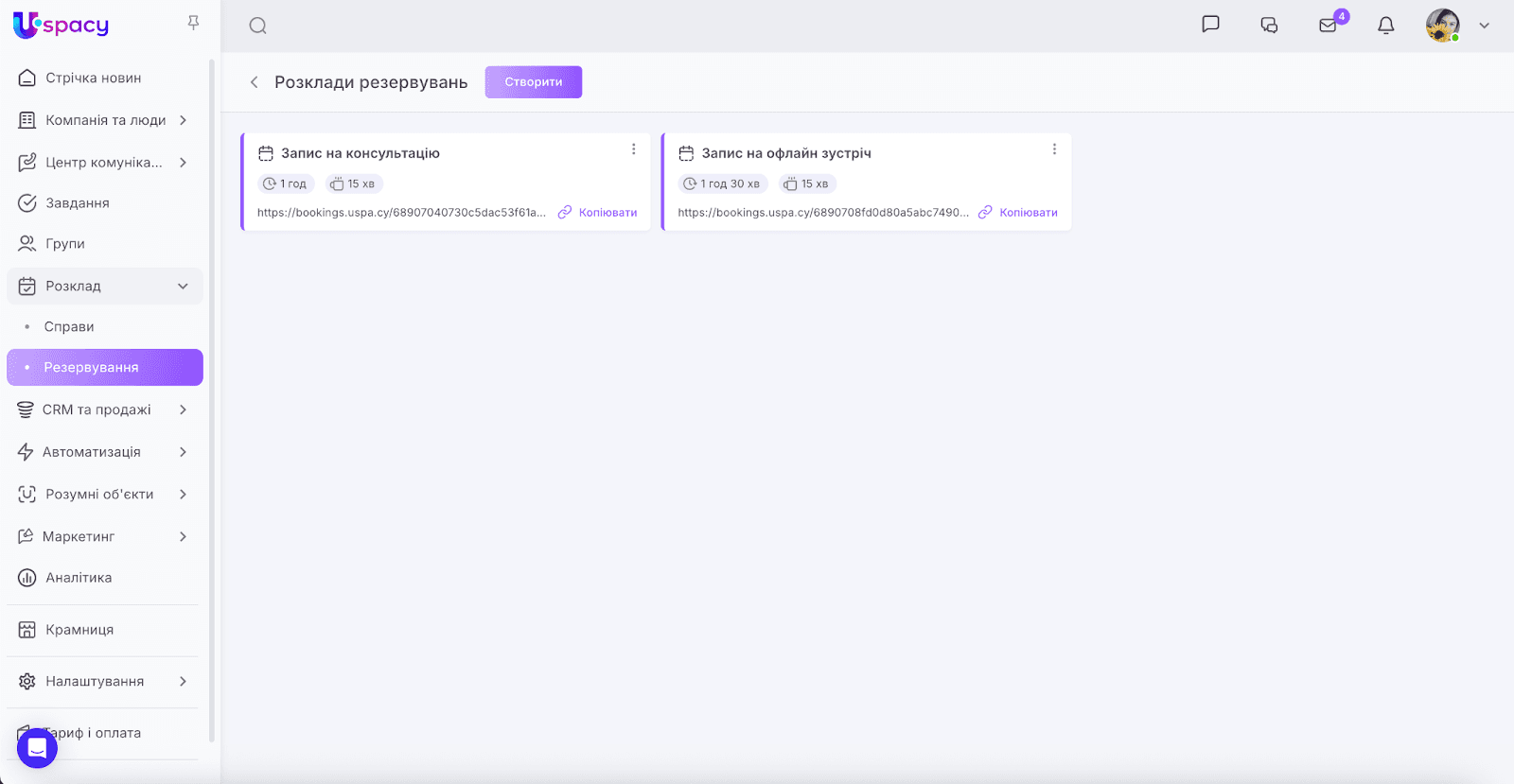
Task: Expand the Автоматизація chevron
Action: pos(183,452)
